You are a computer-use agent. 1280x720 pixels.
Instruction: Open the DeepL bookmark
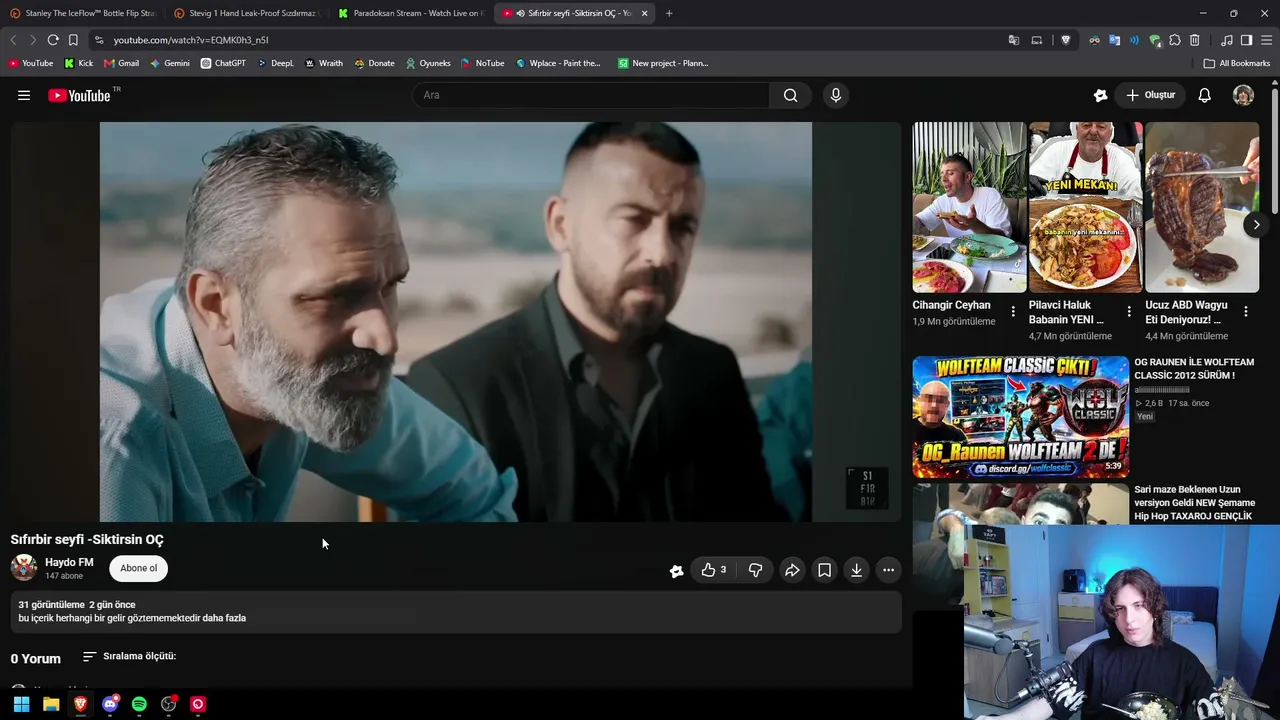[x=275, y=63]
